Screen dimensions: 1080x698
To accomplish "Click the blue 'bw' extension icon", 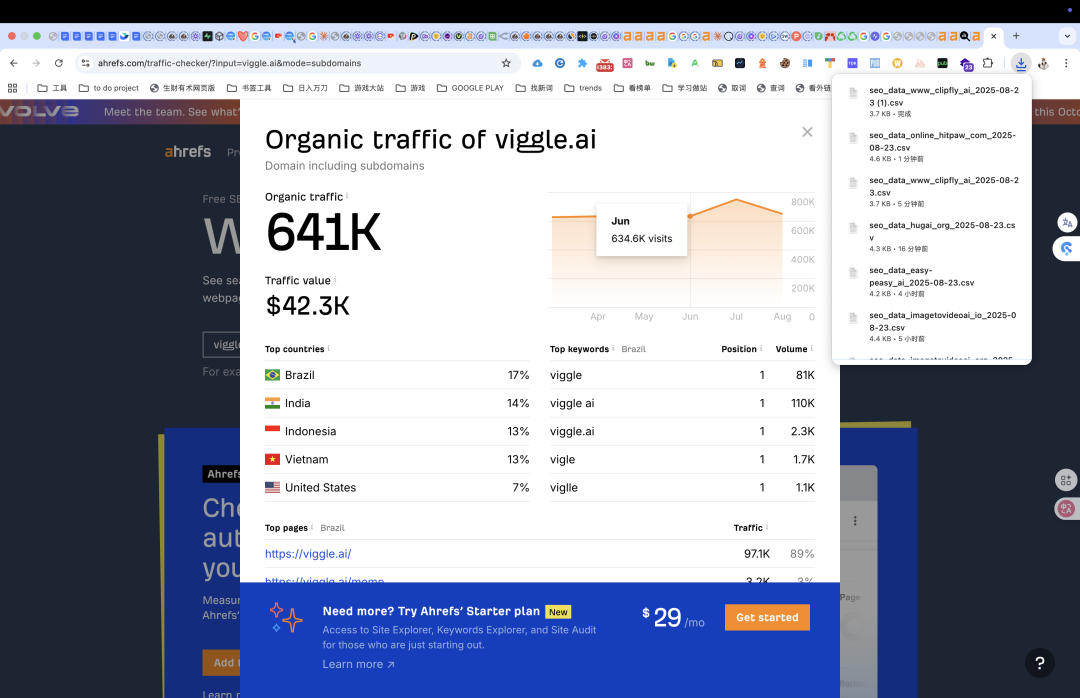I will coord(650,63).
